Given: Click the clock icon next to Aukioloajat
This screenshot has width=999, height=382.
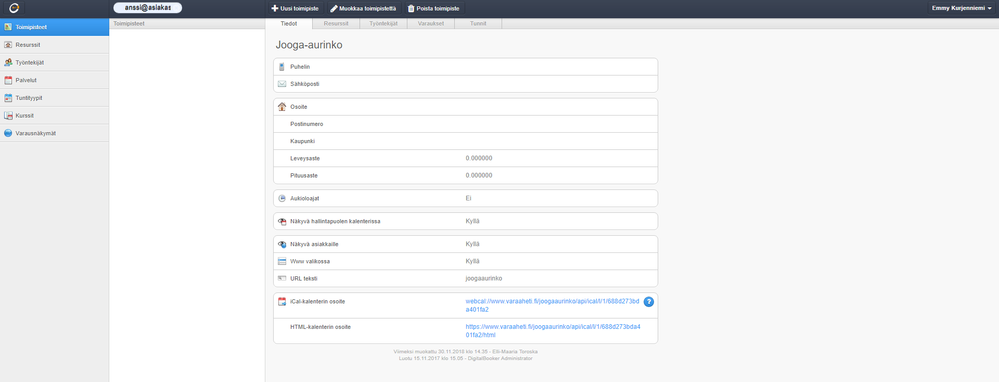Looking at the screenshot, I should [x=282, y=198].
